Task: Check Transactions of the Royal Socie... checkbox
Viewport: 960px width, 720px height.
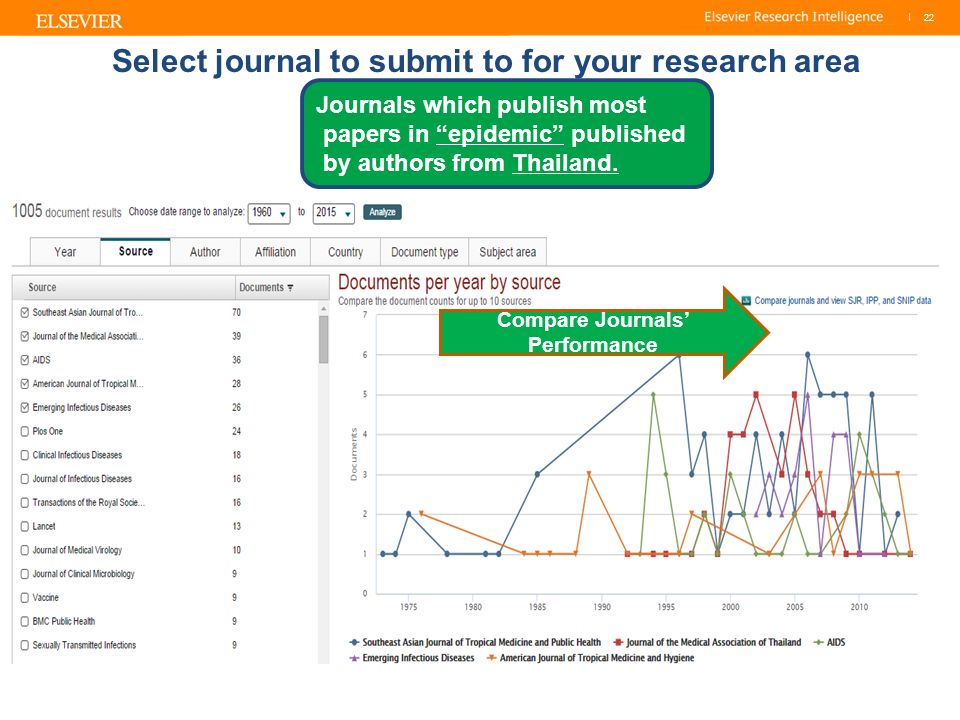Action: coord(24,503)
